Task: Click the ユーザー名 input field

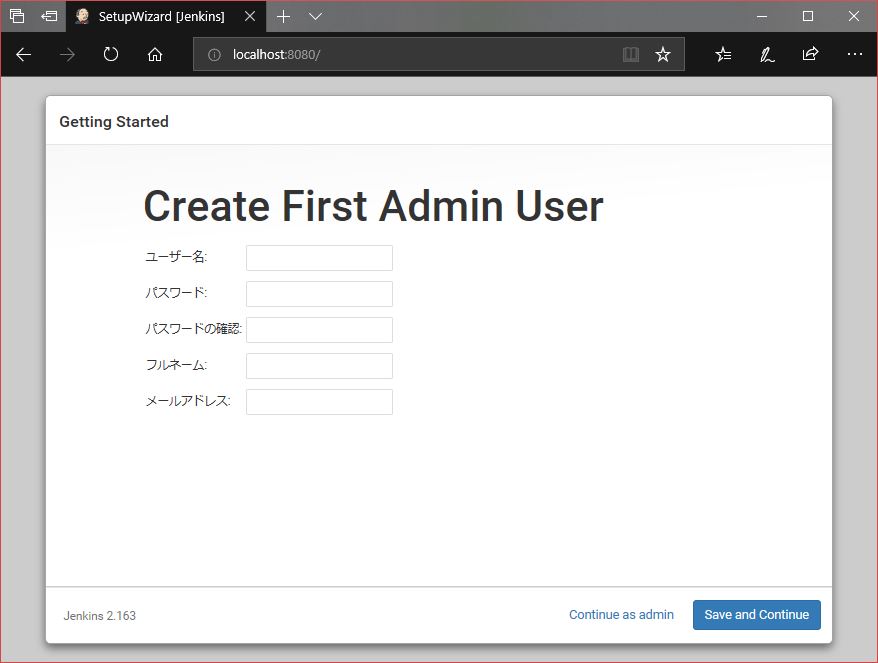Action: pos(319,258)
